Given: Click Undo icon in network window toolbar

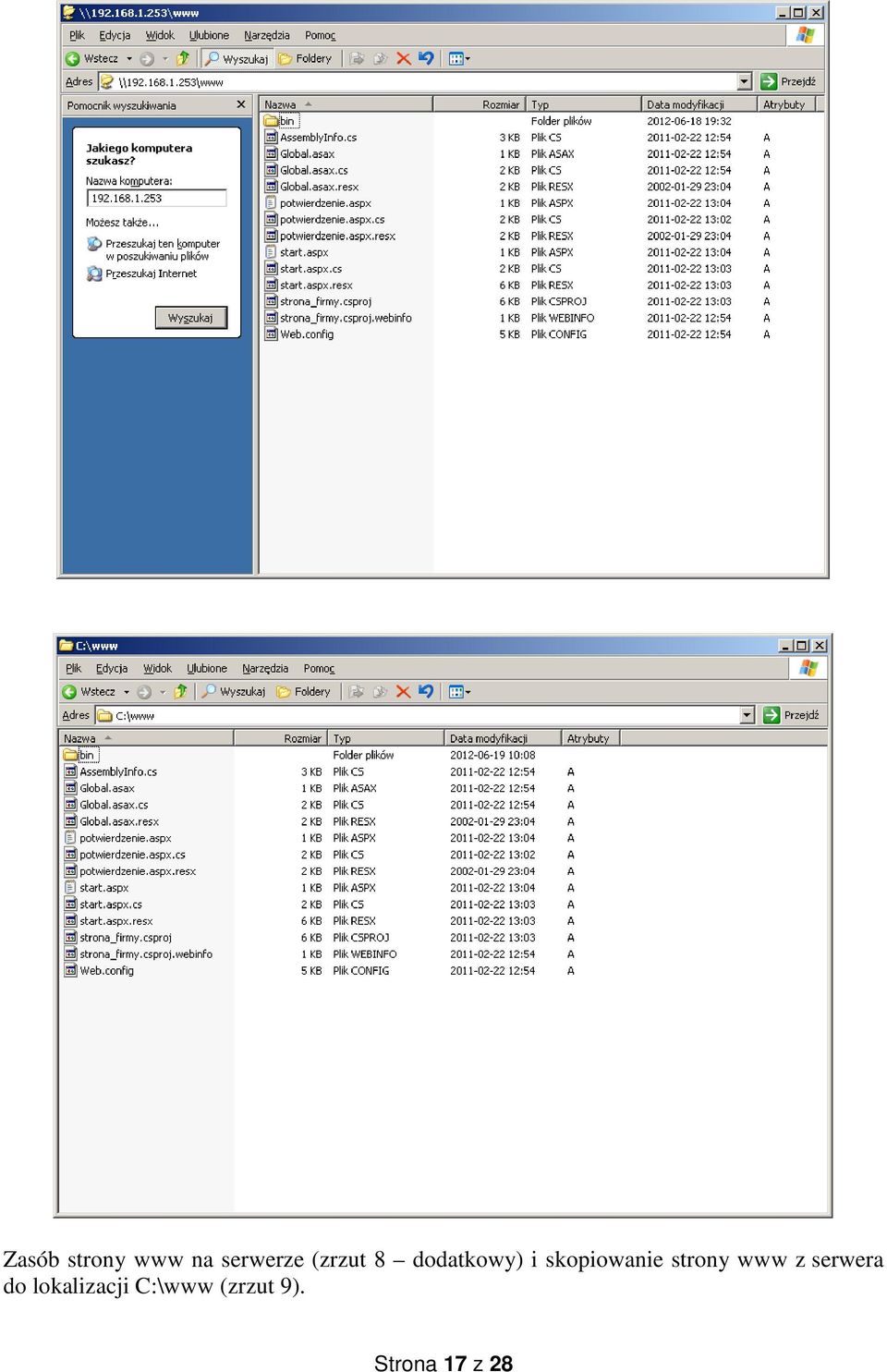Looking at the screenshot, I should pyautogui.click(x=426, y=58).
